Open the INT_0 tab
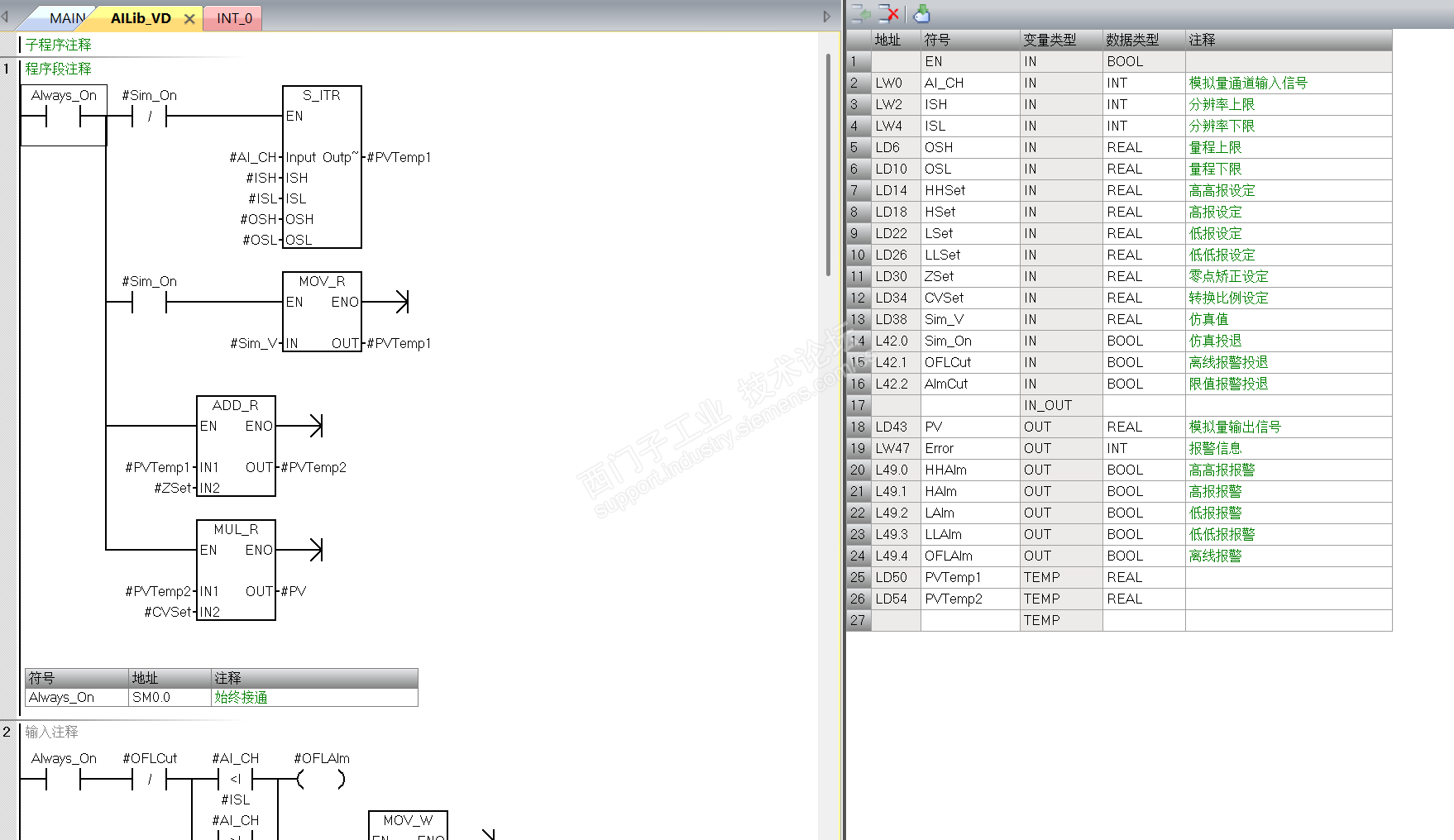Viewport: 1454px width, 840px height. pos(234,18)
